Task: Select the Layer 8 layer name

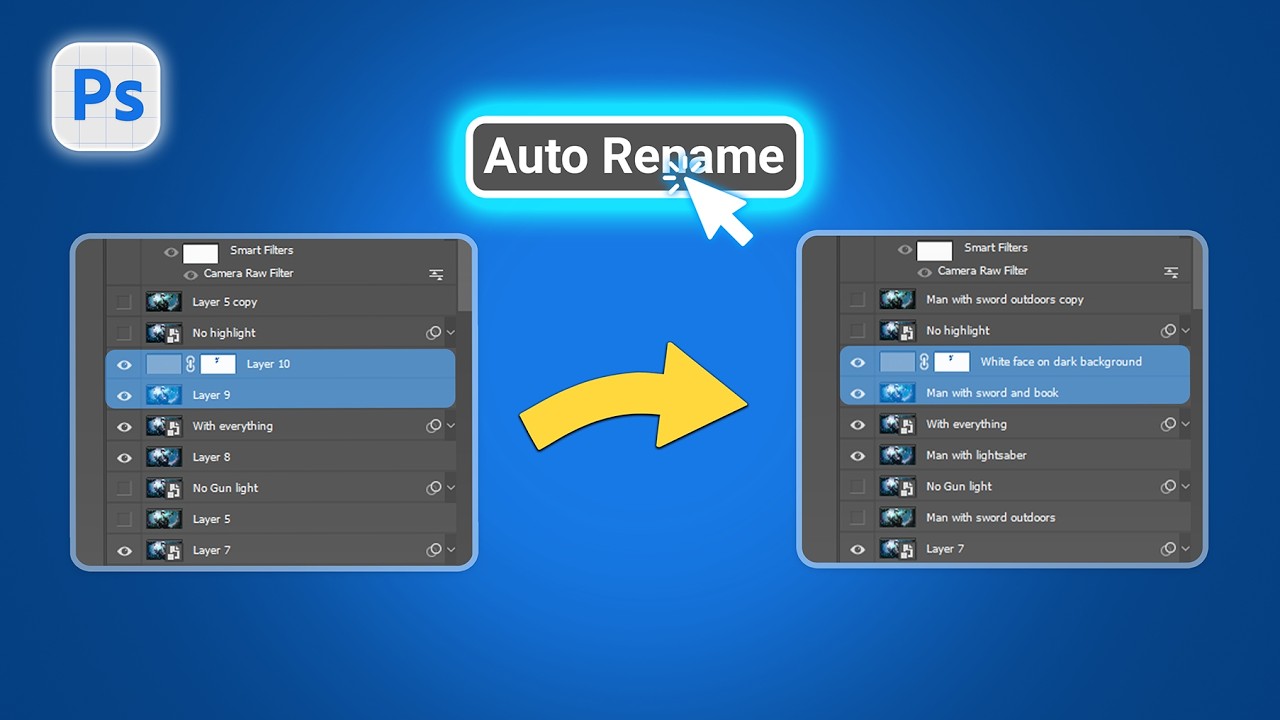Action: point(211,457)
